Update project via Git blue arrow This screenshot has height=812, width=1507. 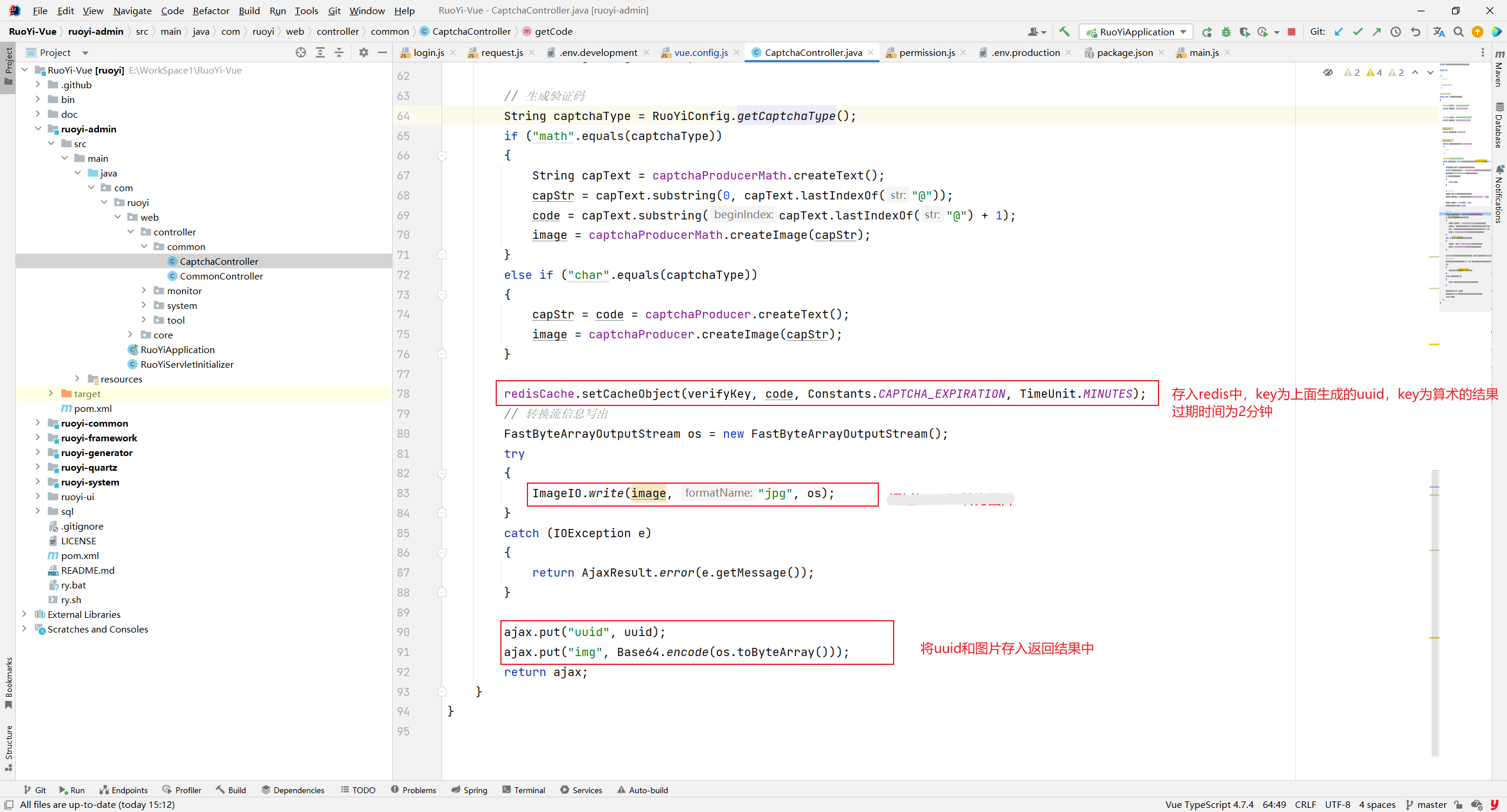[1339, 32]
